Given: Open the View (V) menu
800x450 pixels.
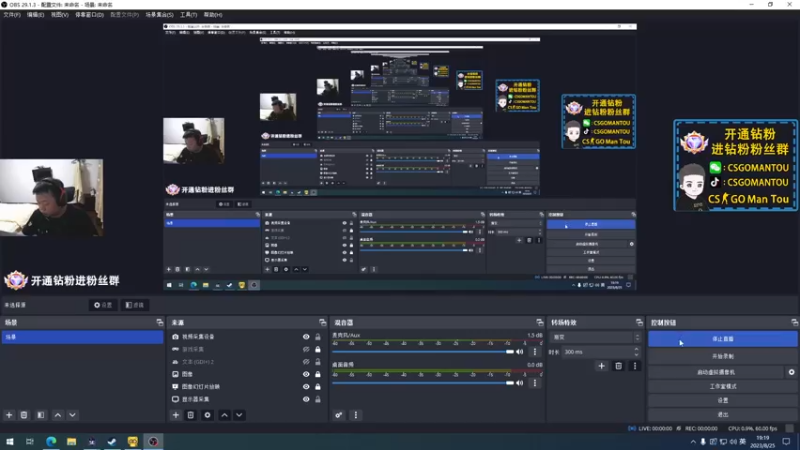Looking at the screenshot, I should click(x=59, y=15).
